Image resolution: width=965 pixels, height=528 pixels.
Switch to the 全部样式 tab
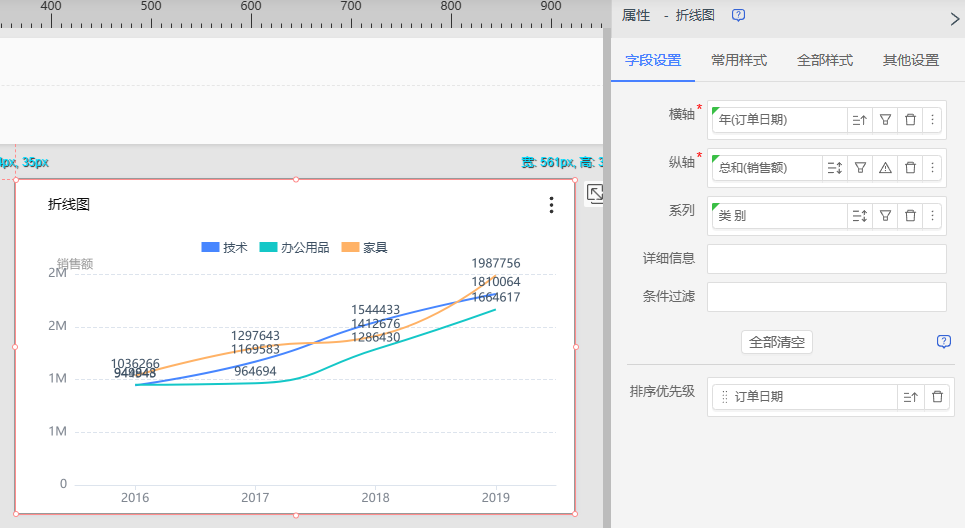[825, 60]
